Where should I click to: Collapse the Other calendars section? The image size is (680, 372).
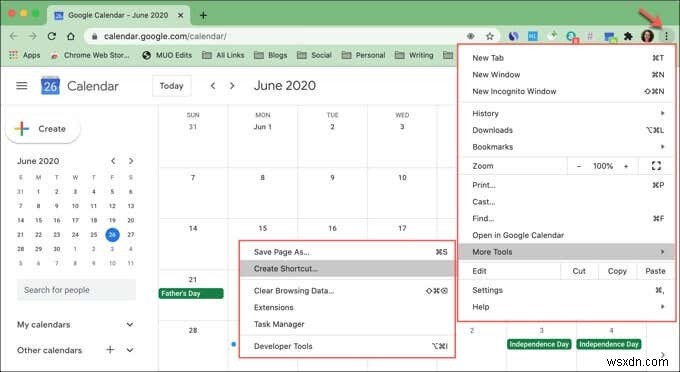130,349
